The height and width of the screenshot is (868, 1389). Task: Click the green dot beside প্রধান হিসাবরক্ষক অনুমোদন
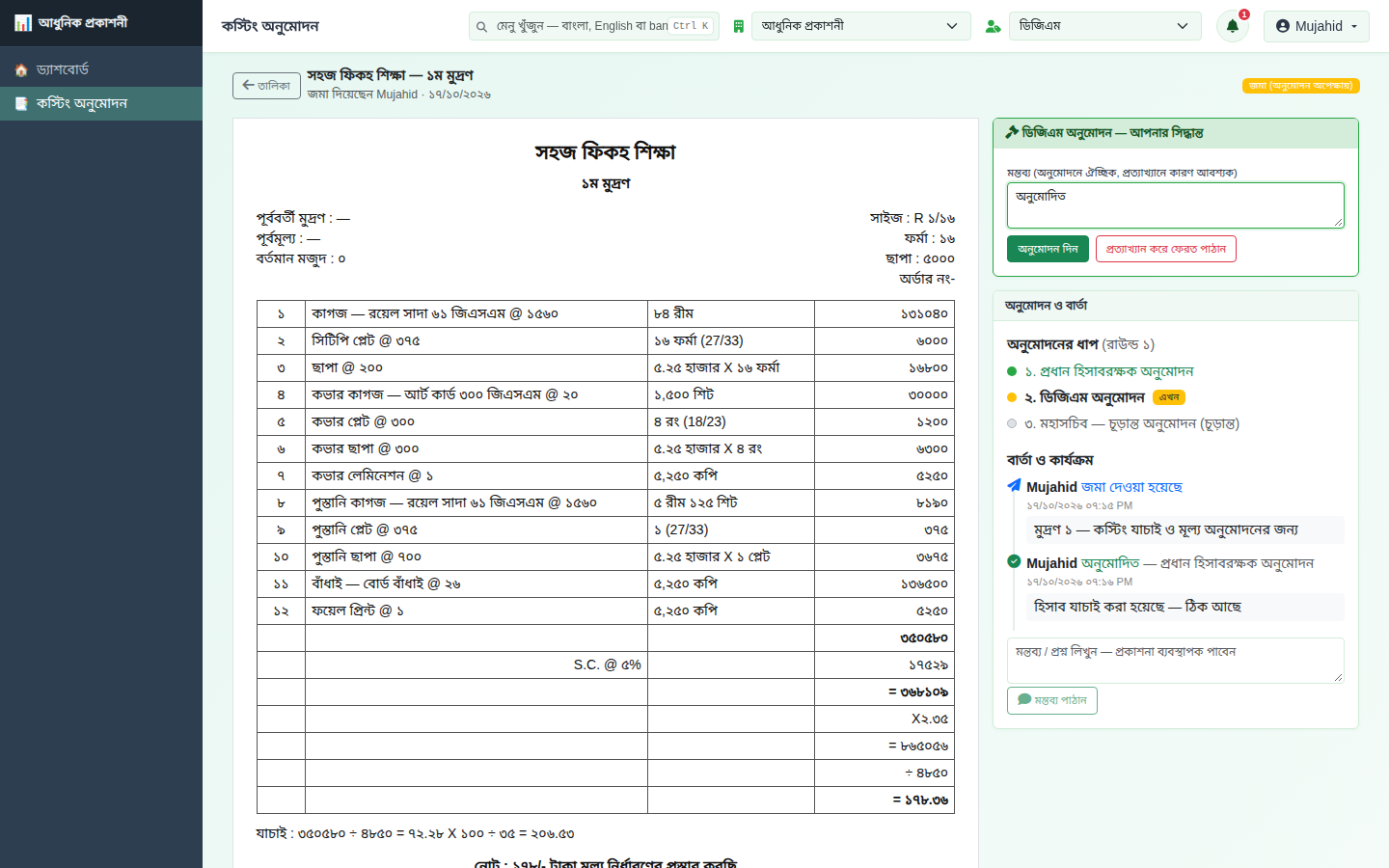point(1012,371)
